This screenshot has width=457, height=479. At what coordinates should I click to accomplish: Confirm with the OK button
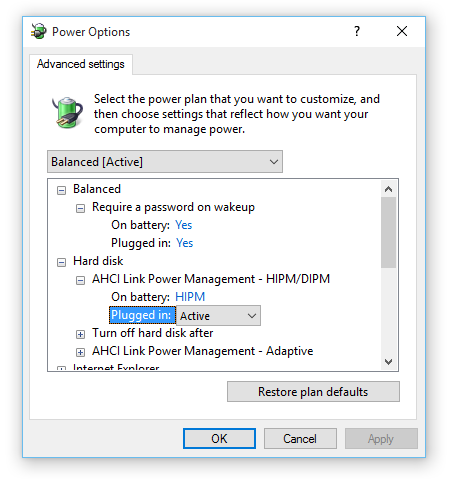point(219,439)
